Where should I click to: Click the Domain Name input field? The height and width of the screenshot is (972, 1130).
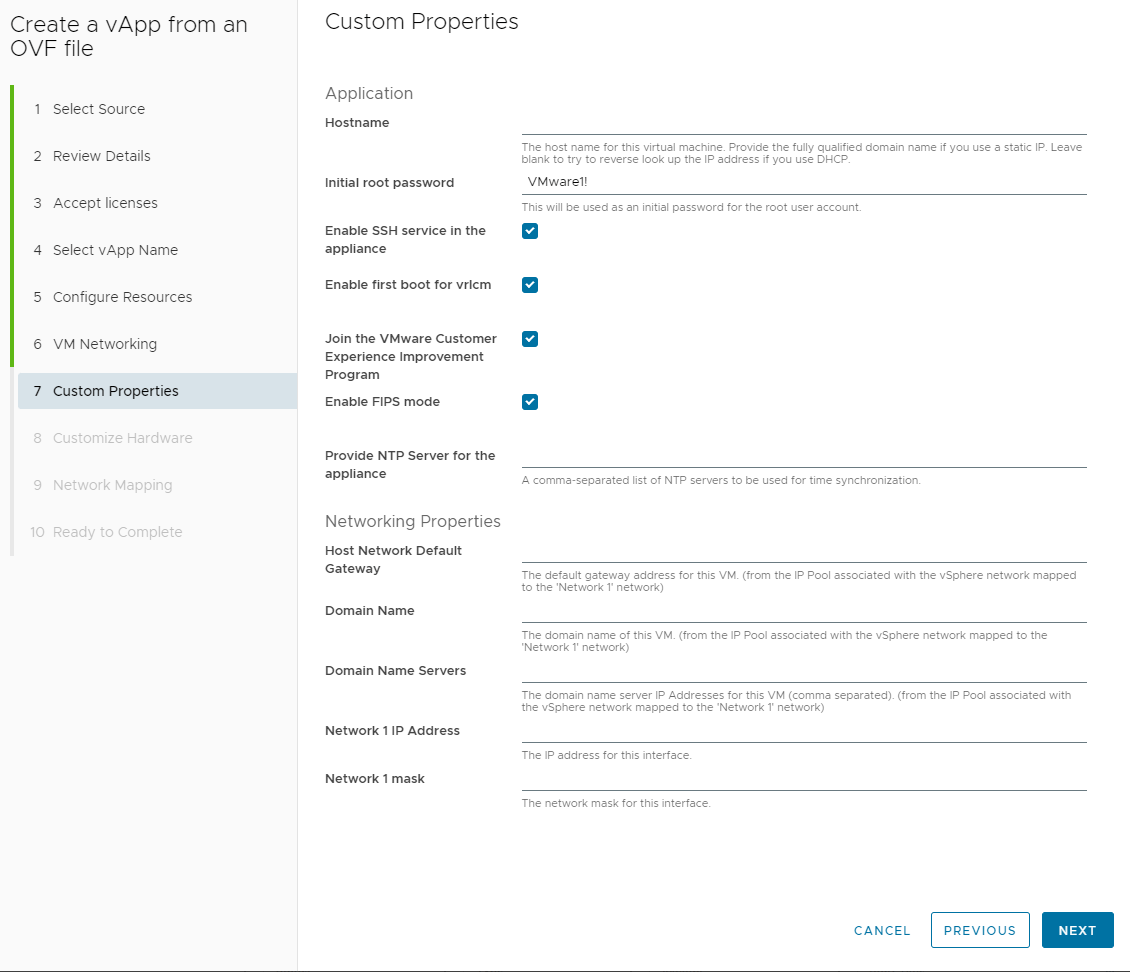[800, 615]
